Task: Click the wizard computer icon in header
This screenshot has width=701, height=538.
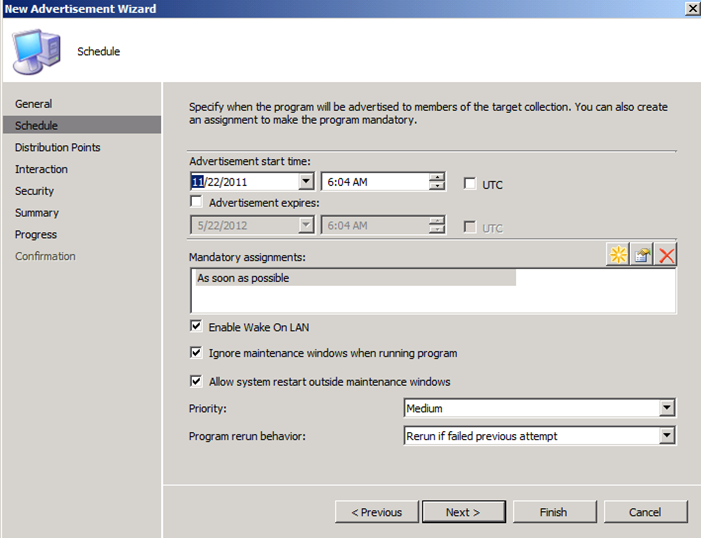Action: pos(36,51)
